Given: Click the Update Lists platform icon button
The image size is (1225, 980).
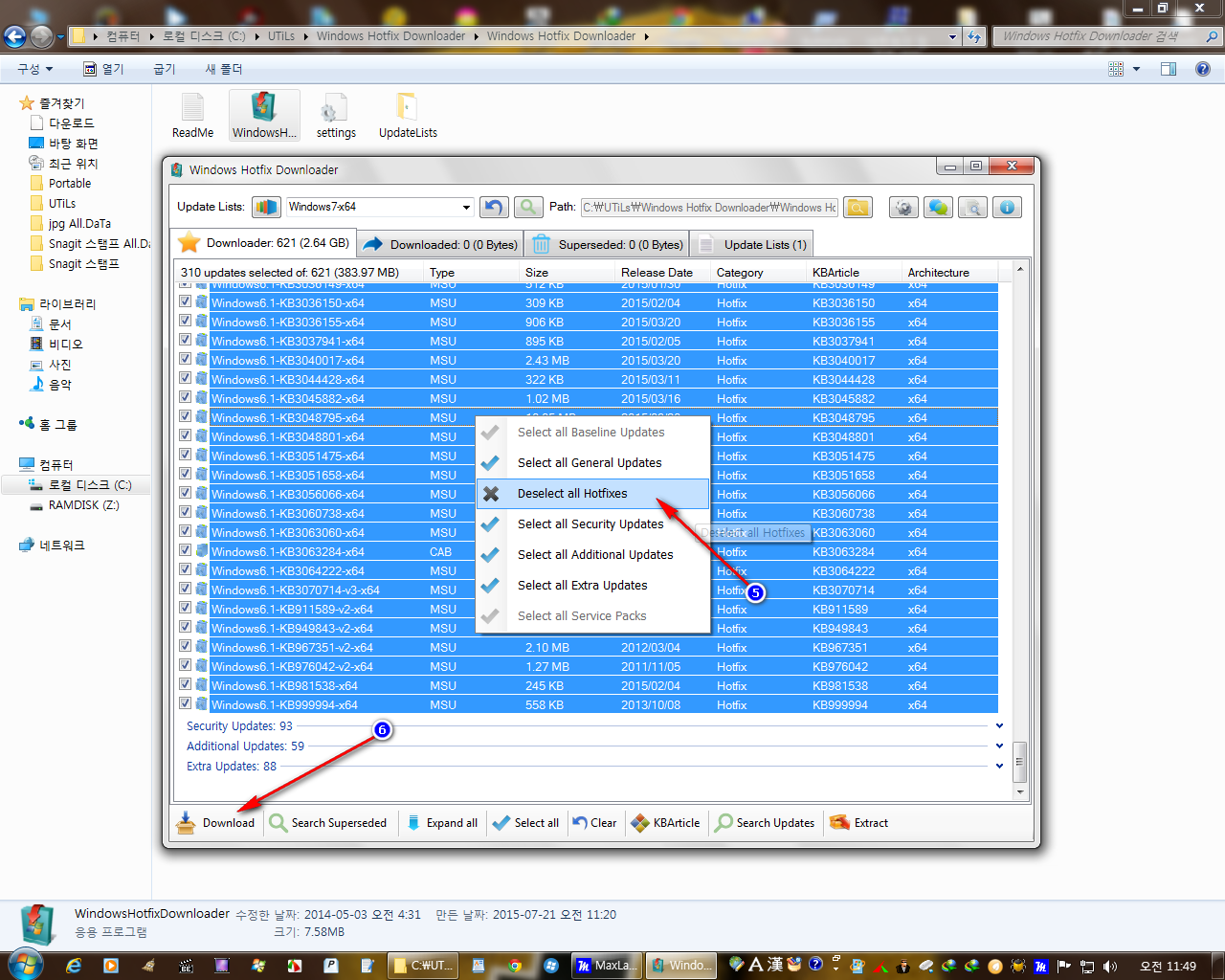Looking at the screenshot, I should pos(266,207).
